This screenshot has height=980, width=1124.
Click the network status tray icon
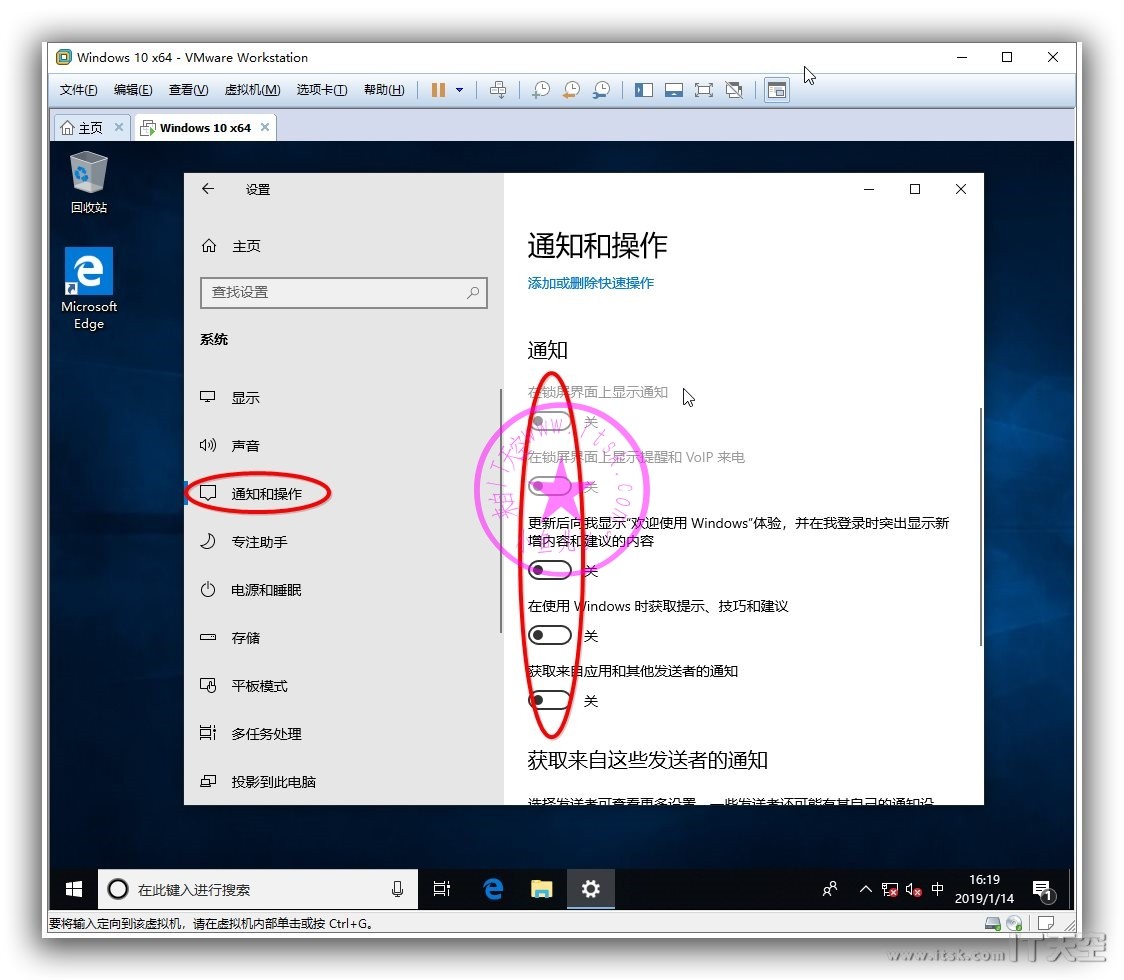889,890
